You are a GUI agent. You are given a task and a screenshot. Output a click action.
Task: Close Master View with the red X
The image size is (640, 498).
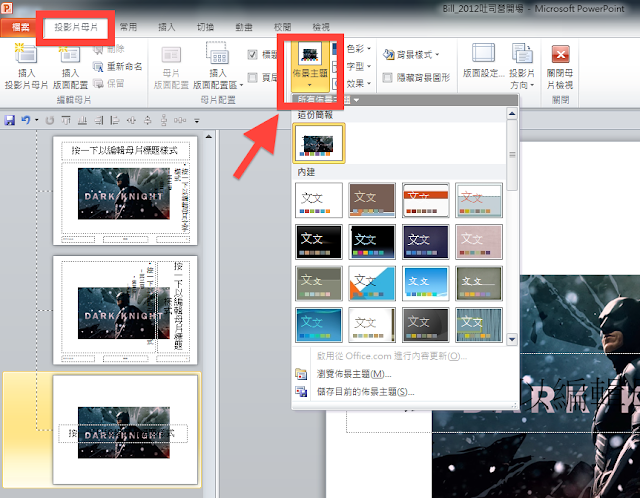click(x=560, y=54)
